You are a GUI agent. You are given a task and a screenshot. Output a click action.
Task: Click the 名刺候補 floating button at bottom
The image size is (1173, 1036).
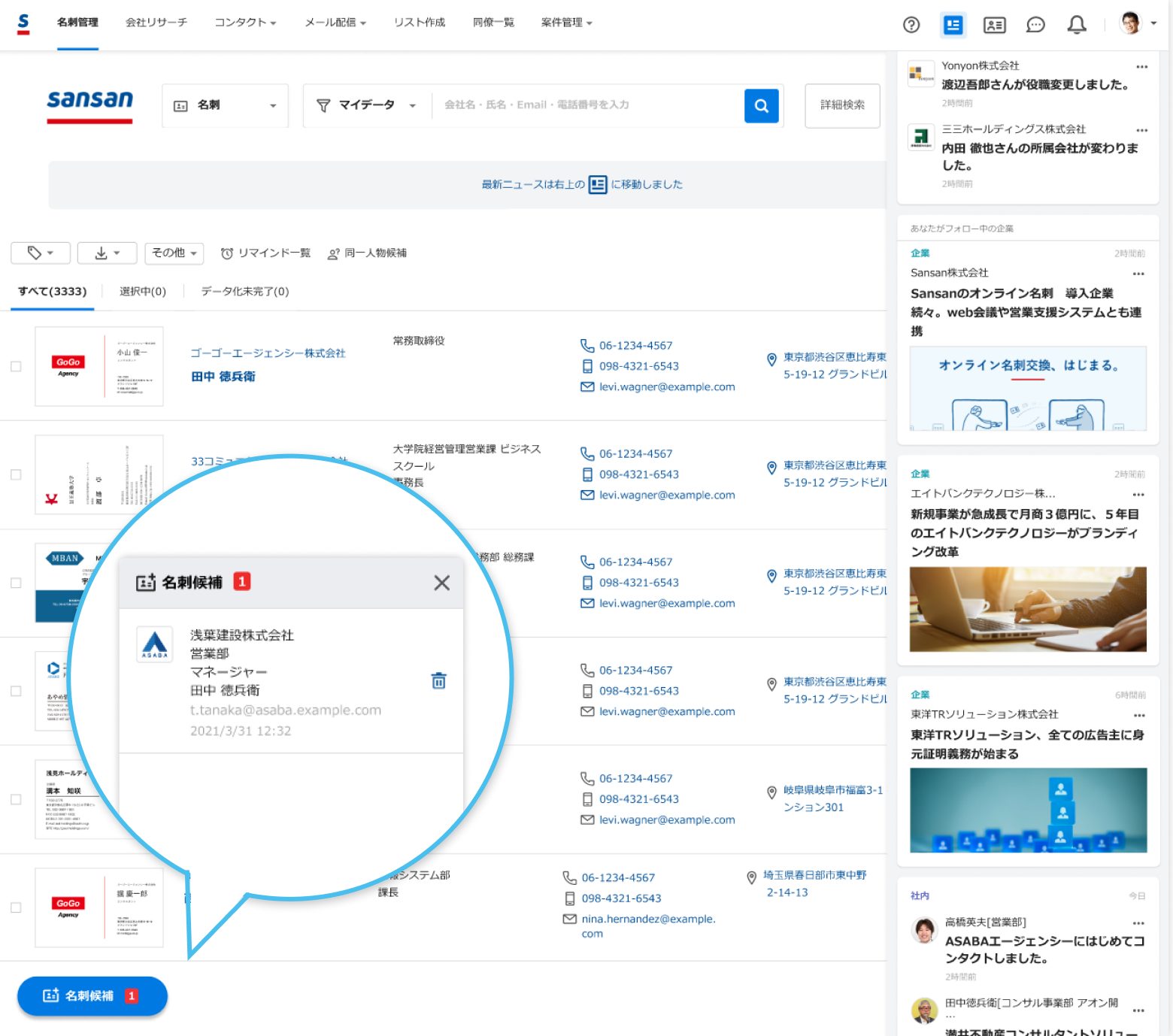click(92, 996)
